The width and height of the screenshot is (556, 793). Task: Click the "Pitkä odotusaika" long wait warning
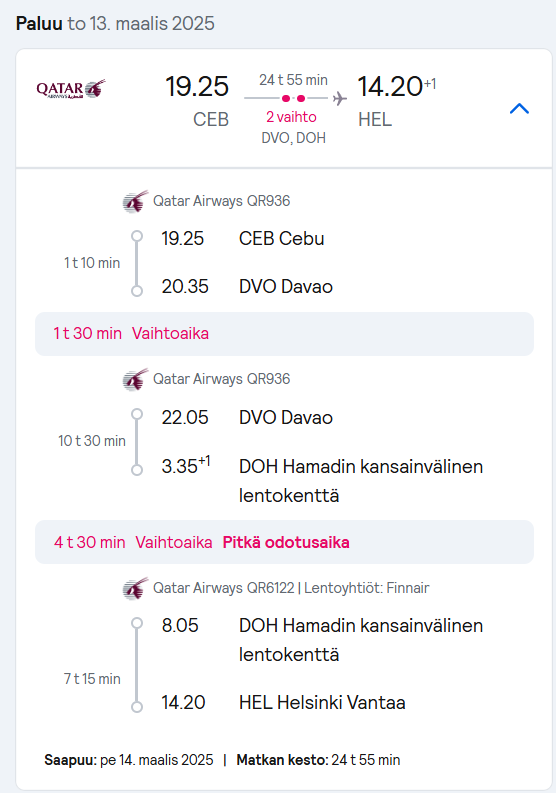[x=286, y=542]
